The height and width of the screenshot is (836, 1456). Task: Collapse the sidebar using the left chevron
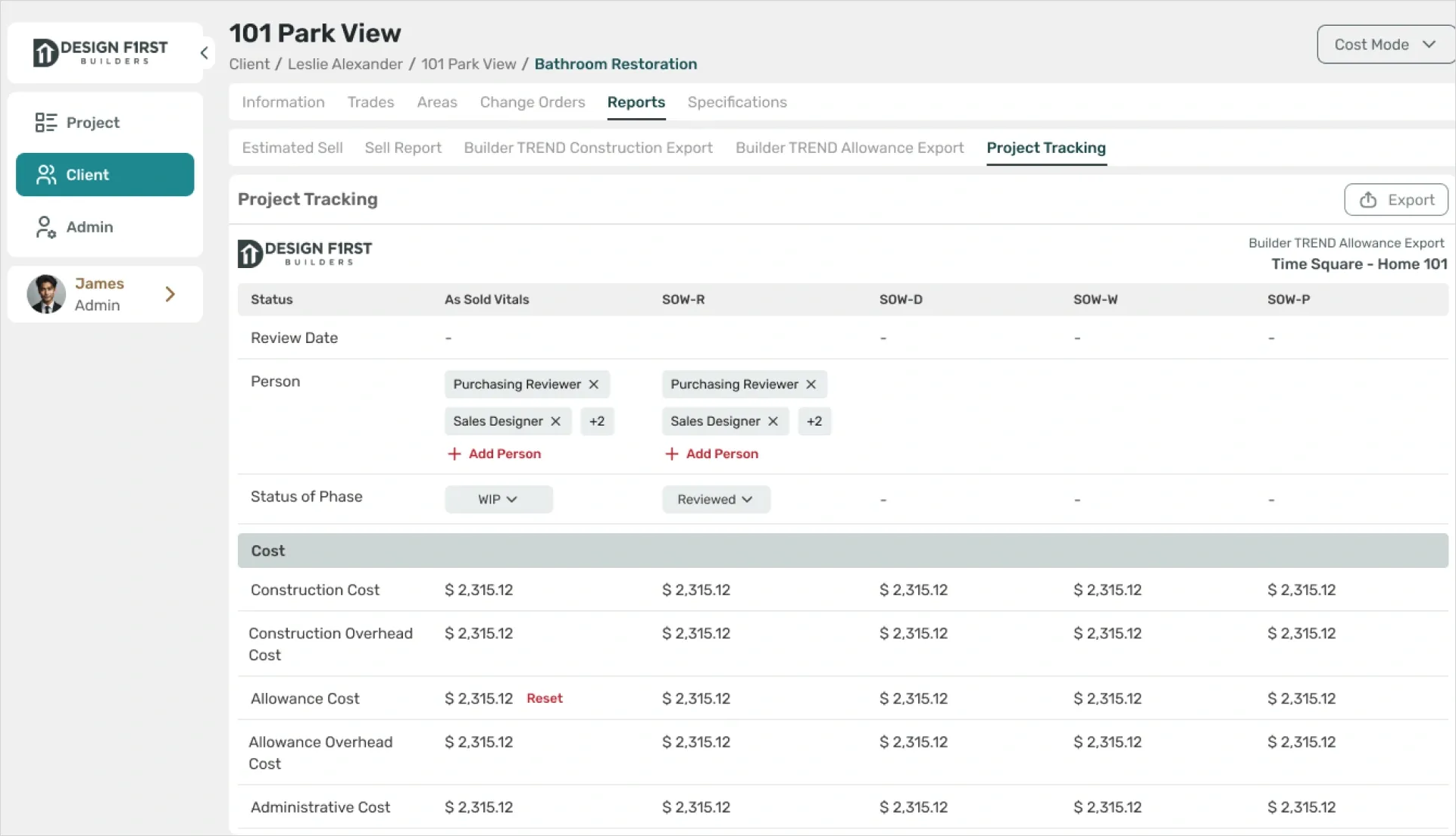pyautogui.click(x=204, y=52)
